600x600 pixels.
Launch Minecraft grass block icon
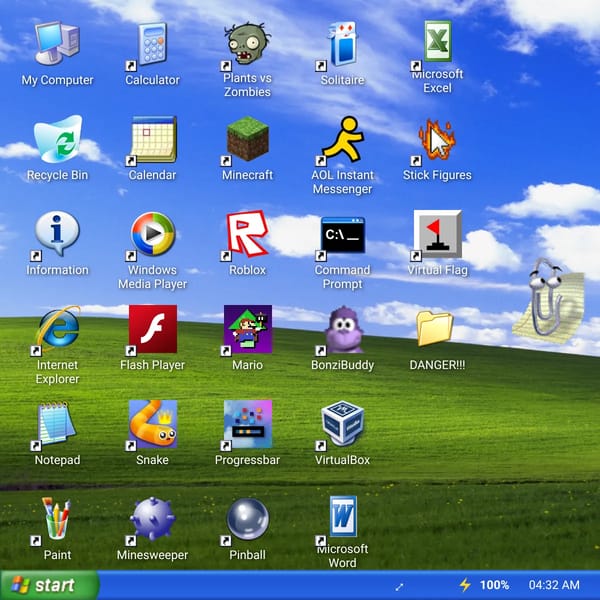[248, 139]
